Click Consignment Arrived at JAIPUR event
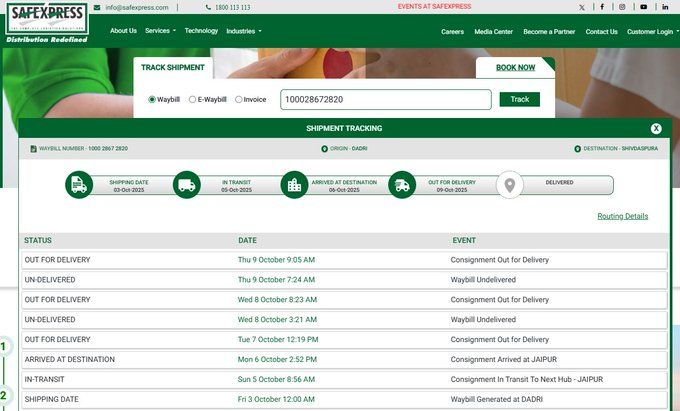Screen dimensions: 680x411 coord(503,359)
